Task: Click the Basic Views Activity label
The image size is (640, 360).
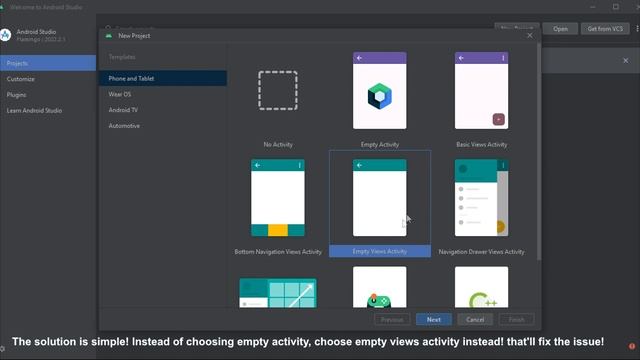Action: pyautogui.click(x=482, y=144)
